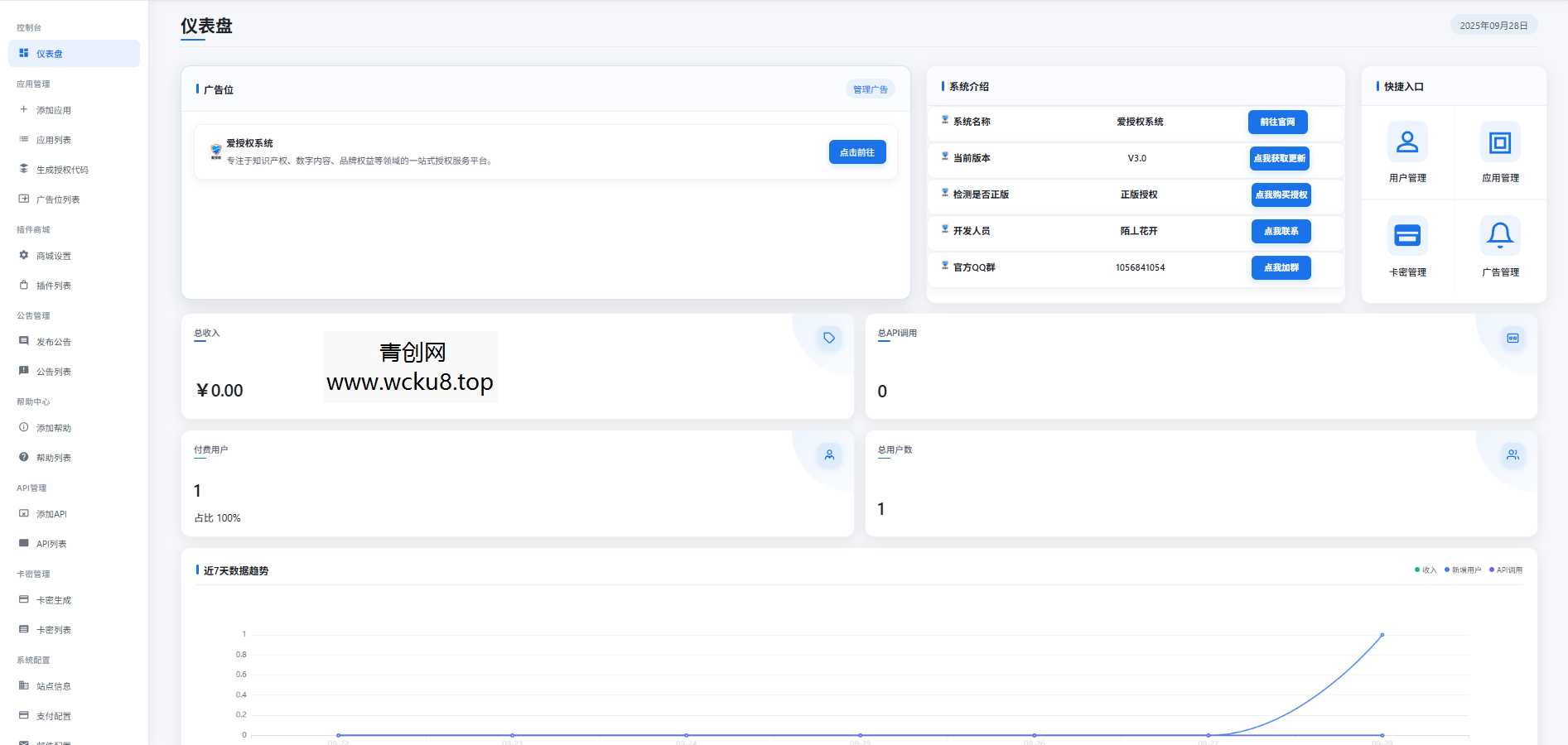The image size is (1568, 745).
Task: Open the 用户管理 quick-access icon
Action: pos(1407,142)
